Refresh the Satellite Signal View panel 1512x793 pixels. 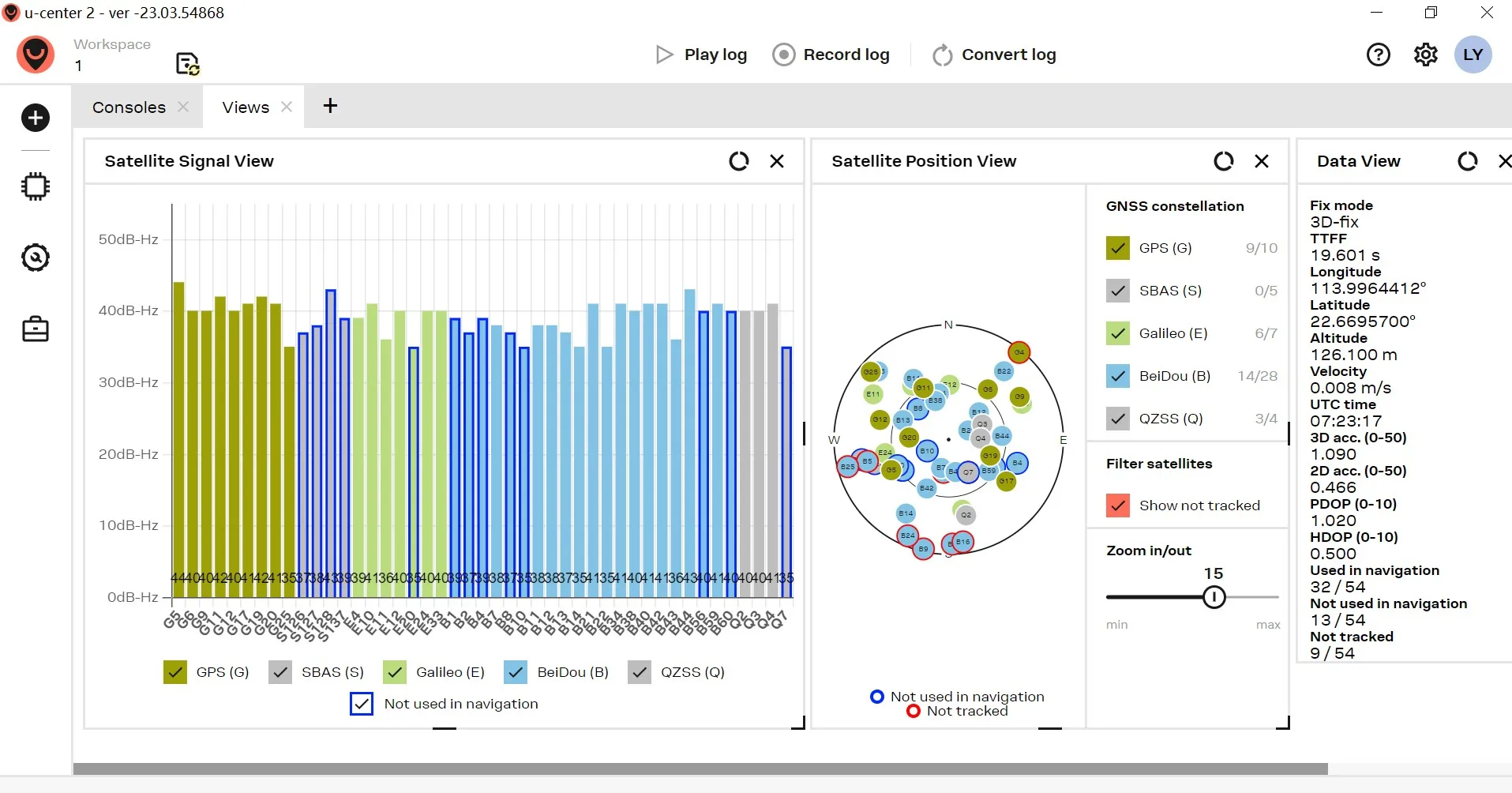point(738,161)
